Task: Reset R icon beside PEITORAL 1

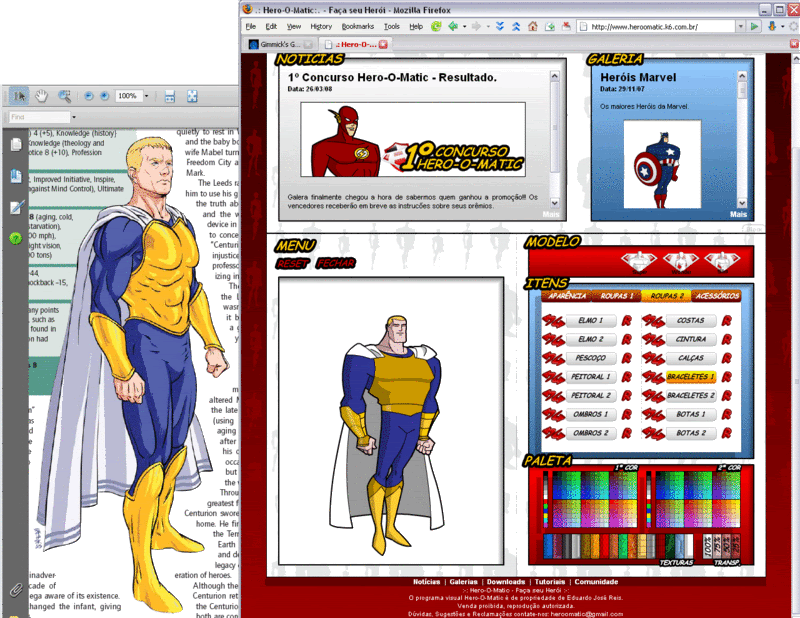Action: tap(627, 377)
